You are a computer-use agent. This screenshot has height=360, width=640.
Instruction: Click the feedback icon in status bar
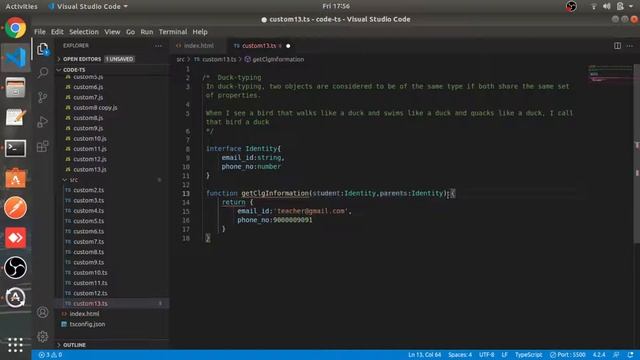click(616, 355)
